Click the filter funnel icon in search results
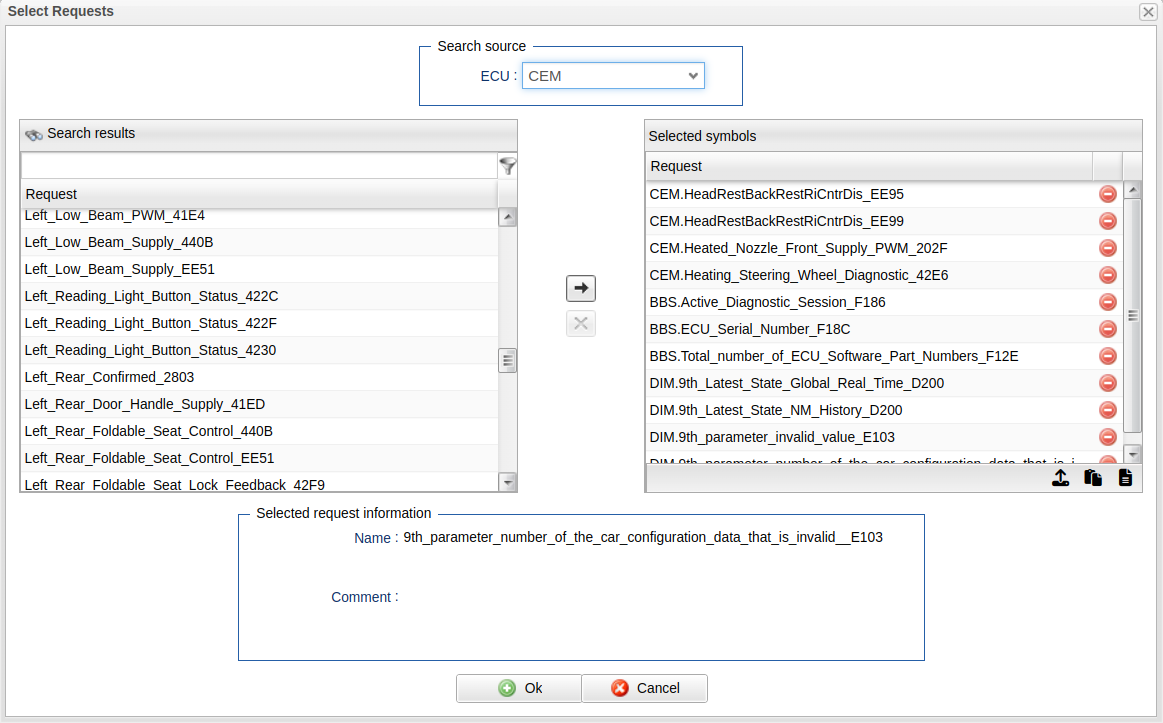This screenshot has height=723, width=1163. pyautogui.click(x=508, y=166)
